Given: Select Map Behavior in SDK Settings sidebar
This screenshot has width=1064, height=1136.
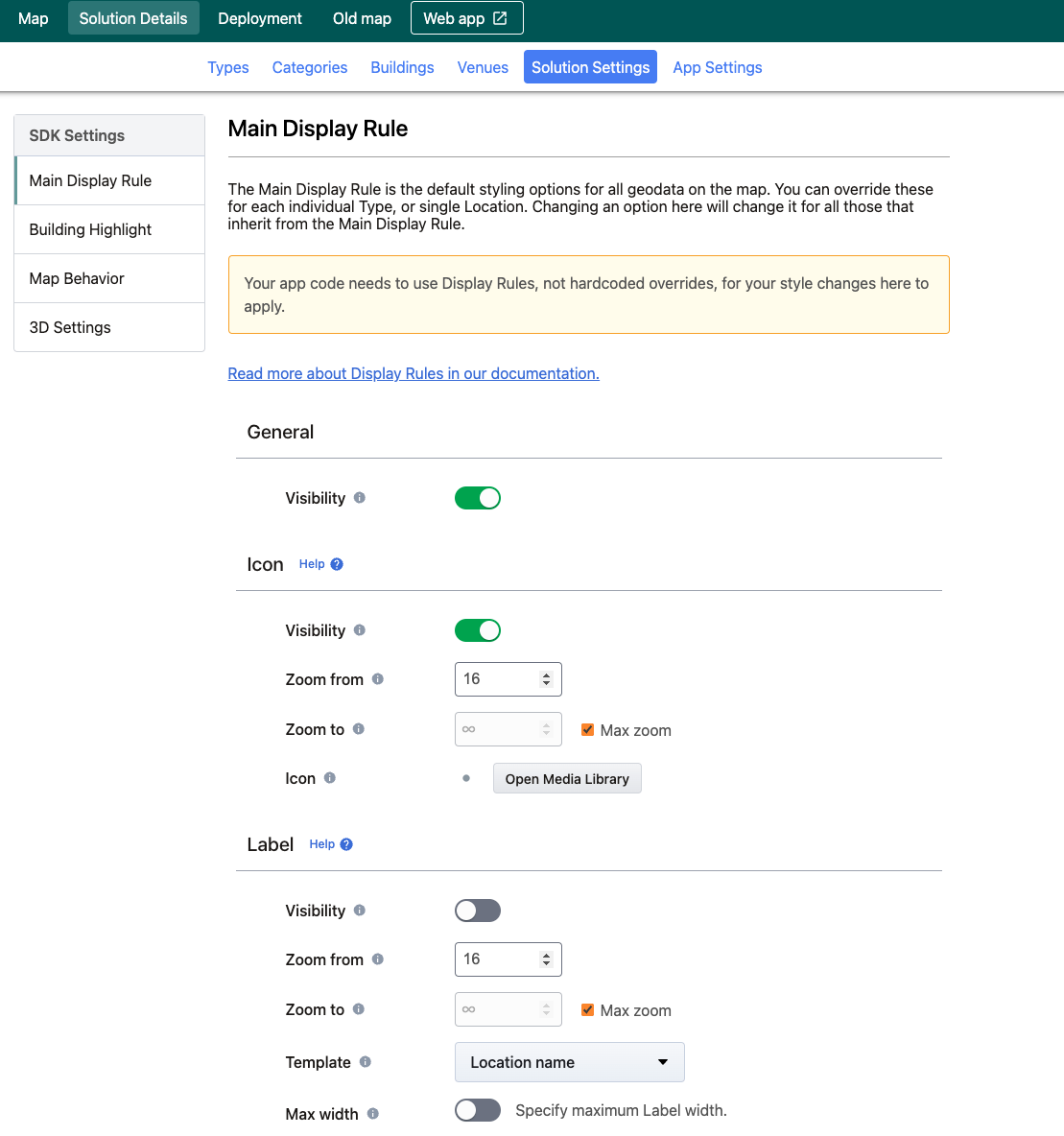Looking at the screenshot, I should click(77, 278).
